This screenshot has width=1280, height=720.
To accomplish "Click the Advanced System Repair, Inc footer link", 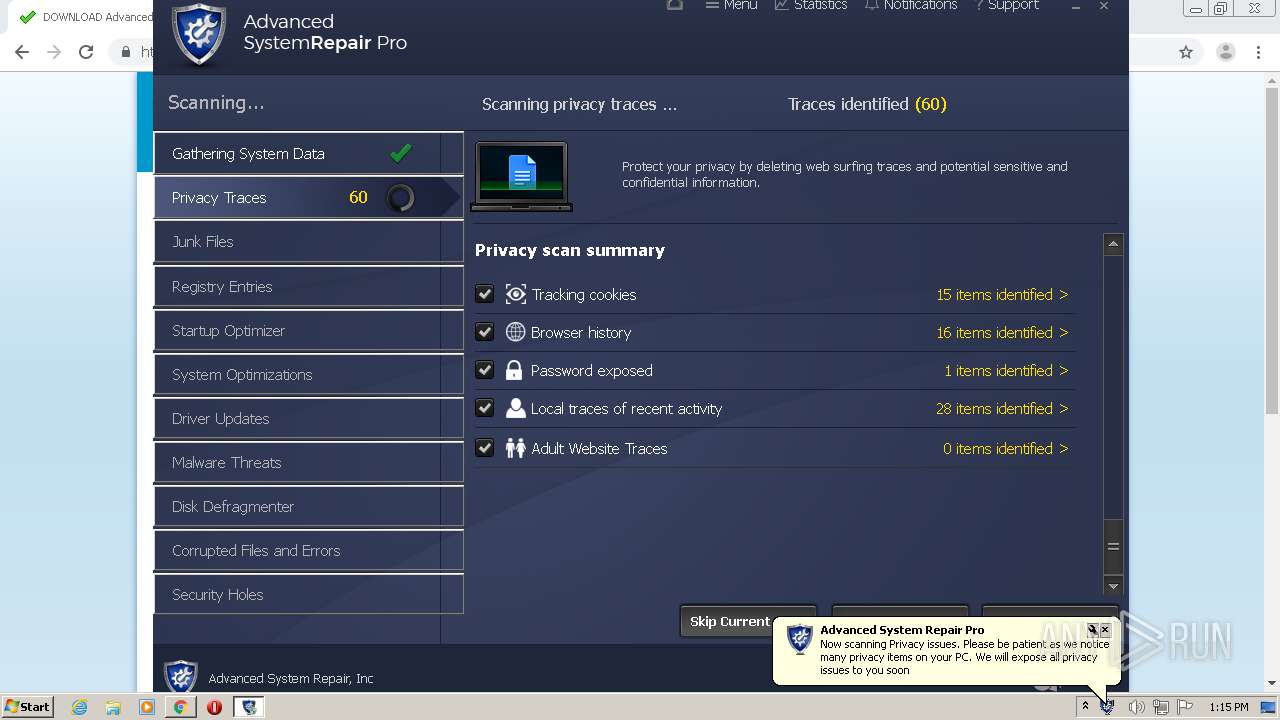I will coord(291,679).
